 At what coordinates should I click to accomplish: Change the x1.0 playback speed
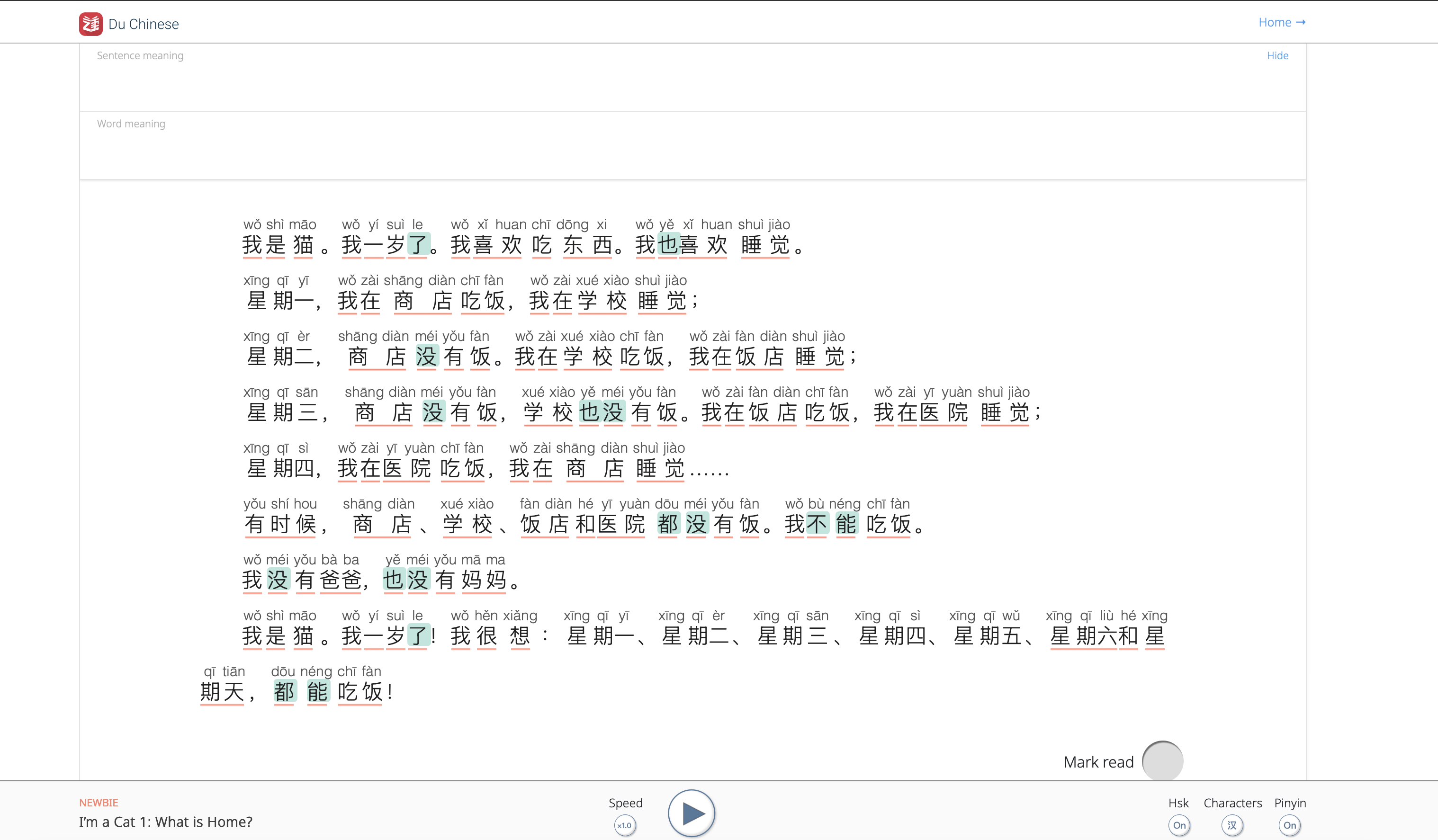pyautogui.click(x=625, y=825)
